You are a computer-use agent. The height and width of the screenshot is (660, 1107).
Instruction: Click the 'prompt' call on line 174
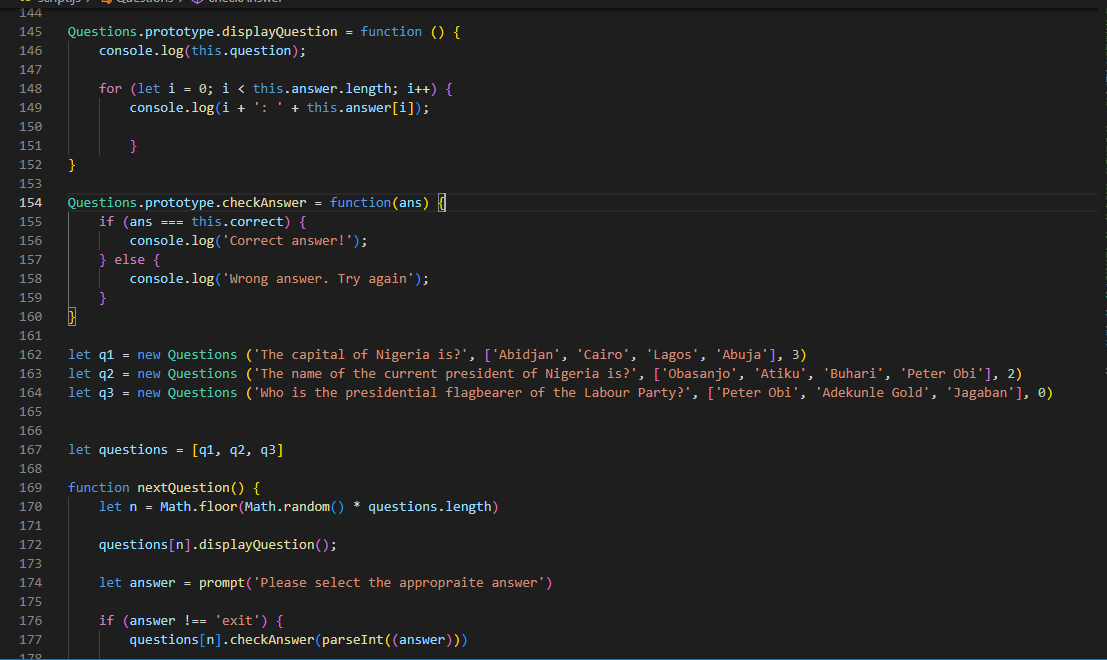[x=222, y=583]
